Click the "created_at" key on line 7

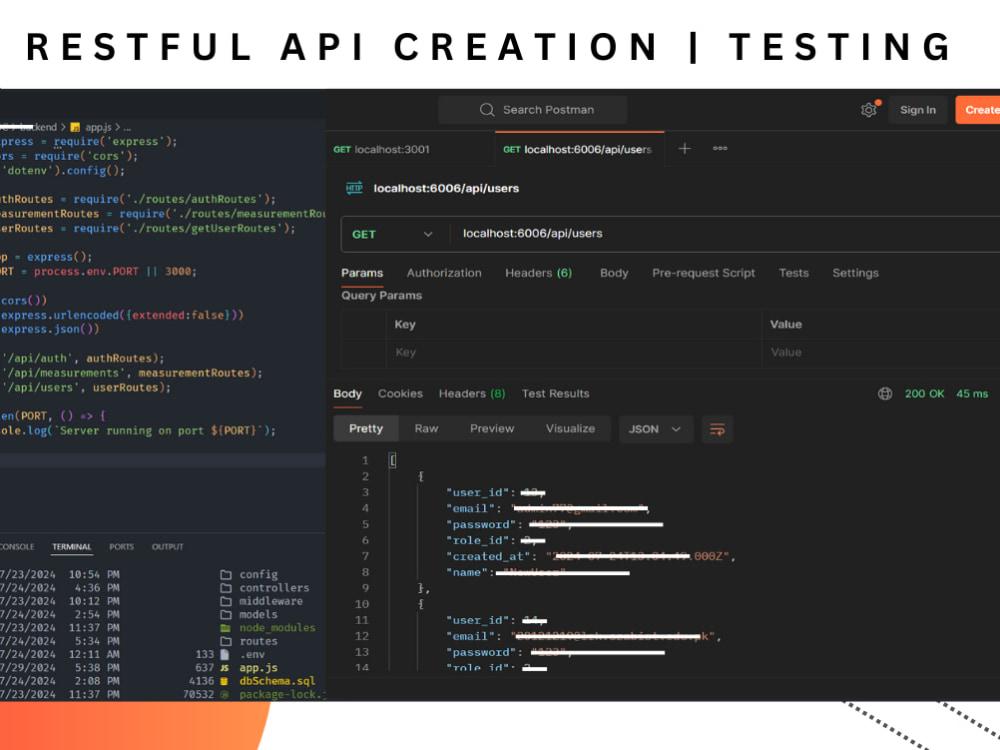(x=489, y=556)
